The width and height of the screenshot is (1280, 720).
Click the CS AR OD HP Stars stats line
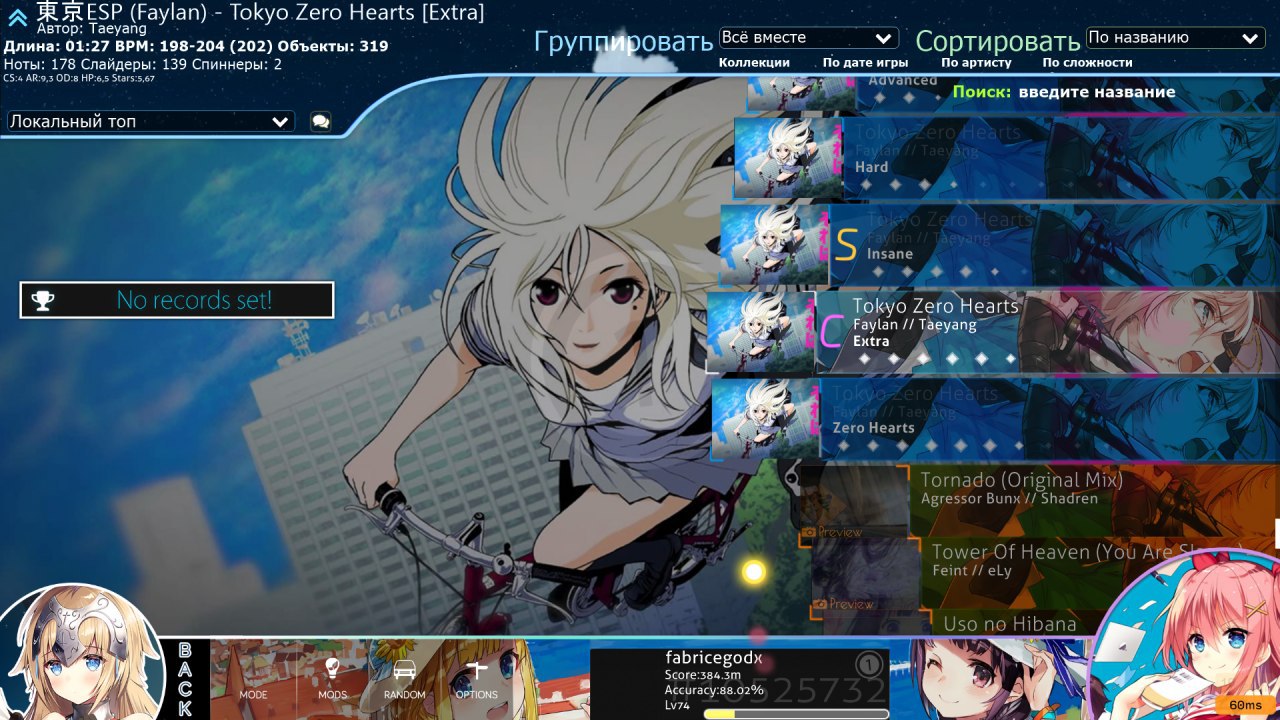(79, 78)
